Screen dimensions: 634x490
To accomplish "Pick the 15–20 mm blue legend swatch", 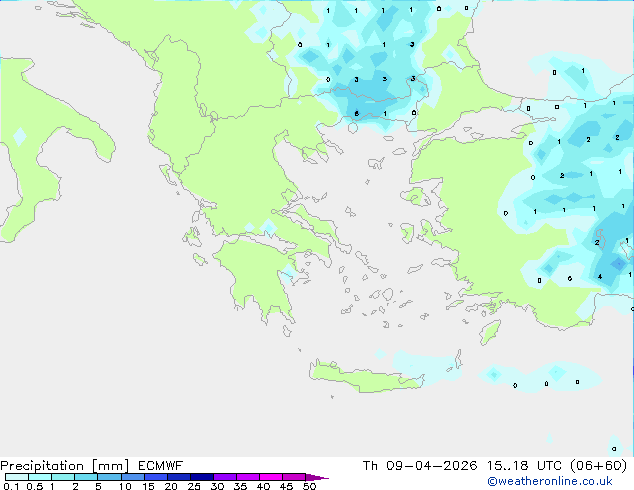I will click(x=156, y=477).
